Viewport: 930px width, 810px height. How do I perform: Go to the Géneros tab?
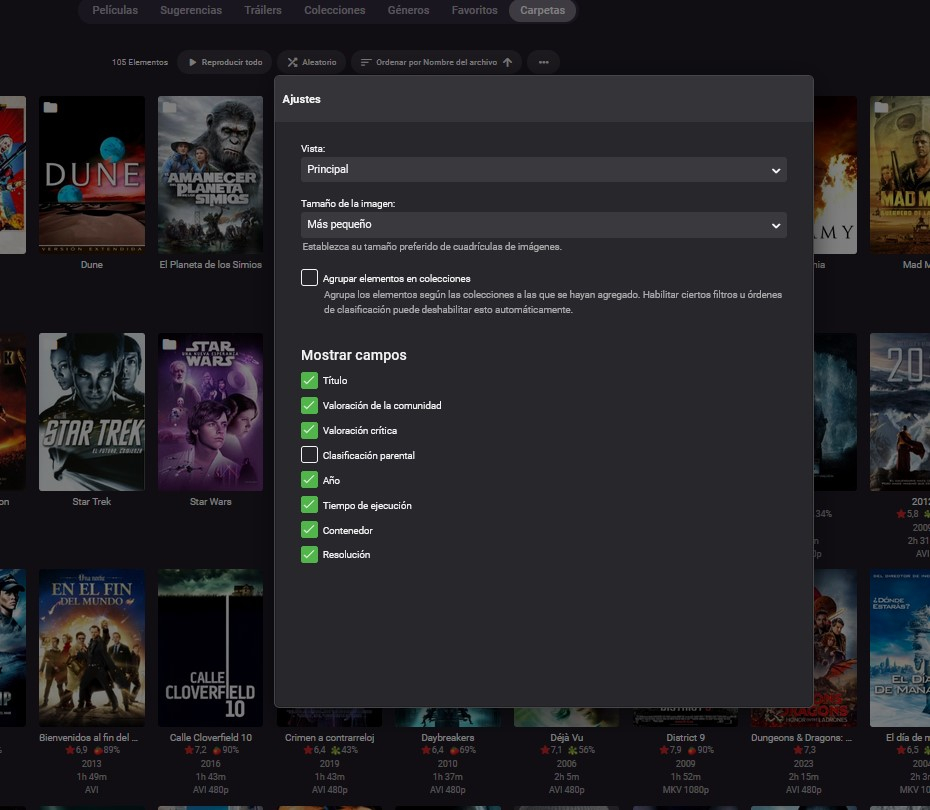(408, 10)
